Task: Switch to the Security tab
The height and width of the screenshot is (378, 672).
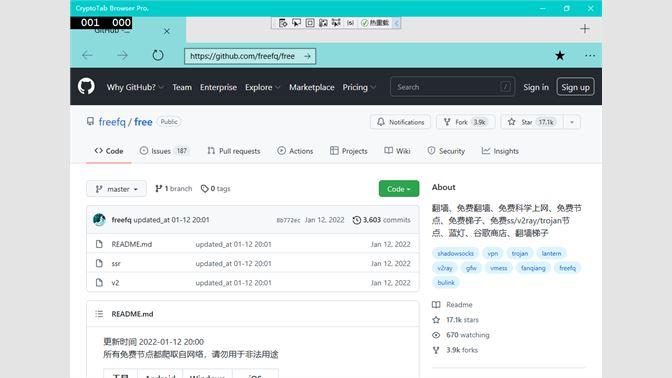Action: click(x=446, y=151)
